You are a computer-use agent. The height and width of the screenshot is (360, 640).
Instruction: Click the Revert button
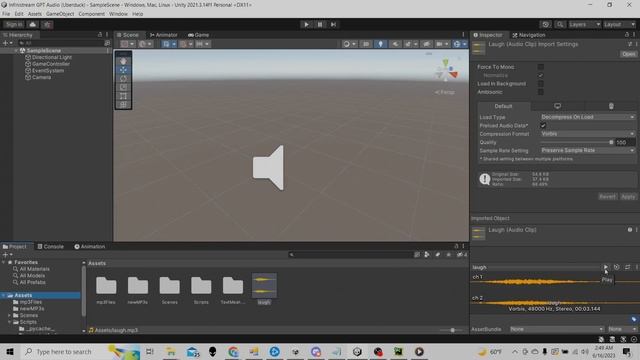pos(607,197)
